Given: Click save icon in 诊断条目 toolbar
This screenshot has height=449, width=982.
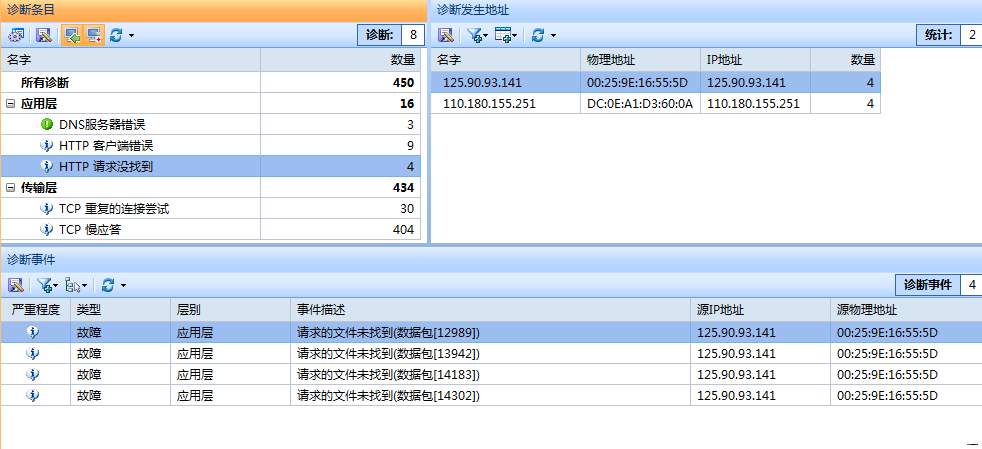Looking at the screenshot, I should pos(43,35).
